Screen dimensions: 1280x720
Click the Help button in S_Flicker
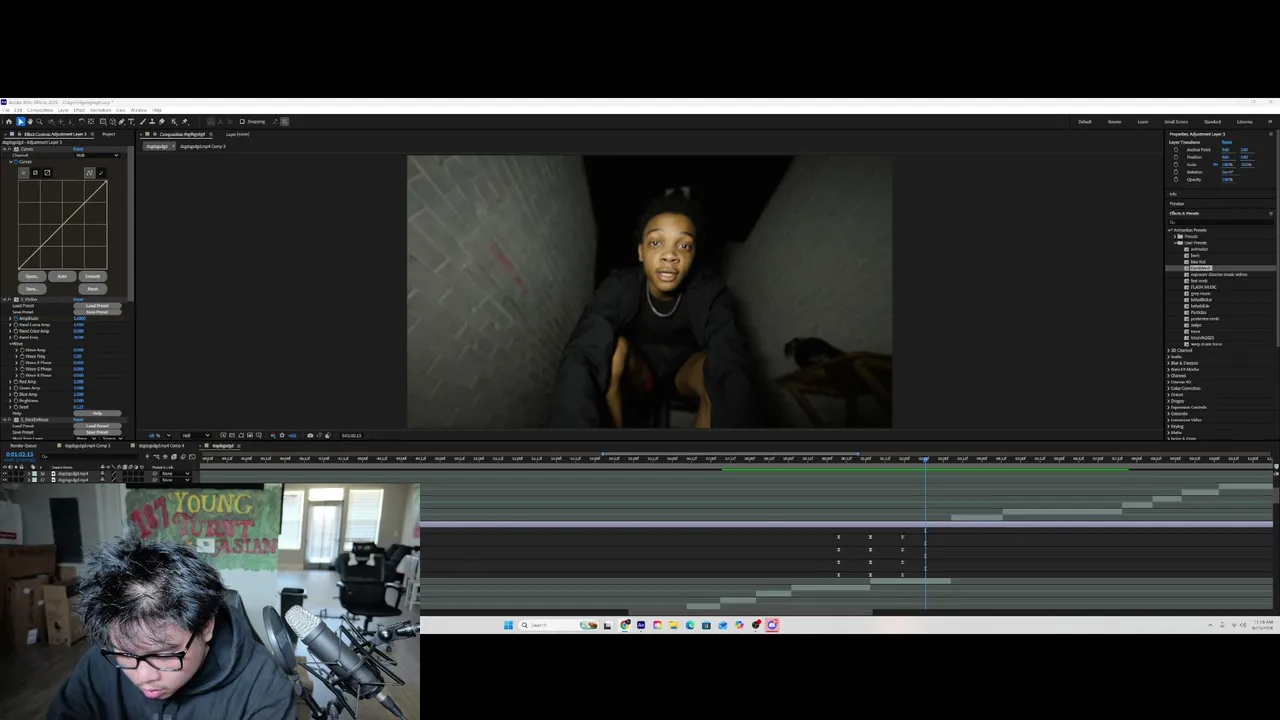97,413
